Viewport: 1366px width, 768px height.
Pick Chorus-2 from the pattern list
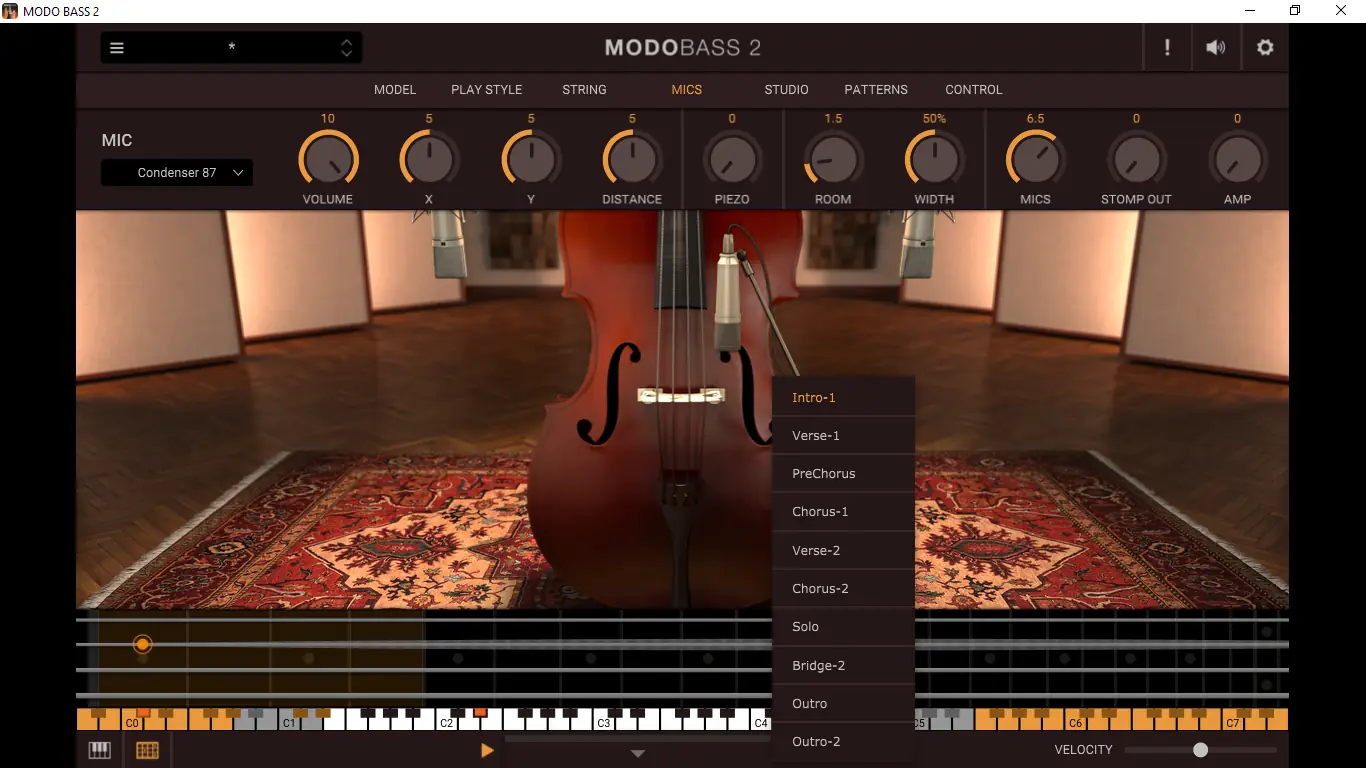[844, 589]
